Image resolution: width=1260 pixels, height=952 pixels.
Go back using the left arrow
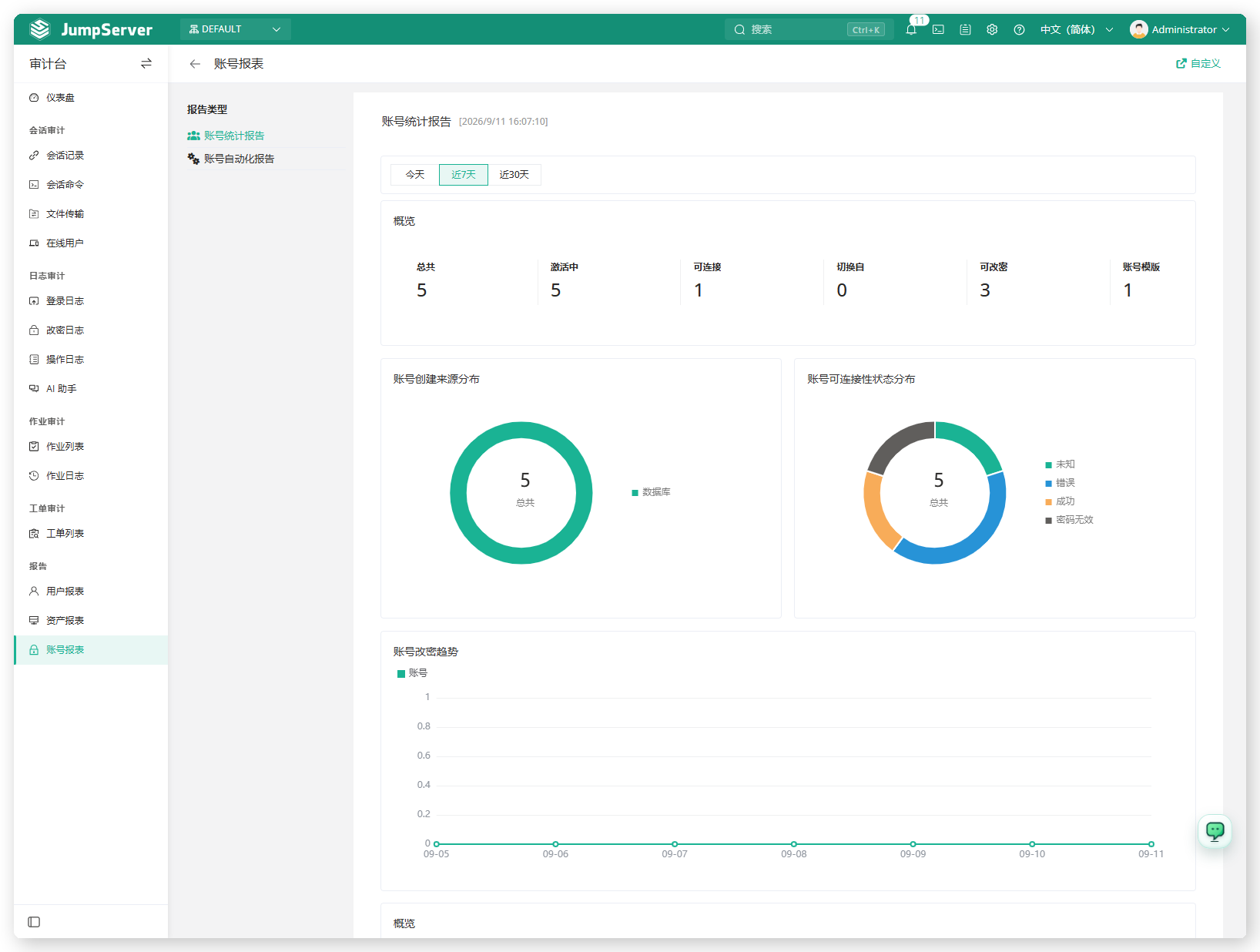tap(195, 64)
